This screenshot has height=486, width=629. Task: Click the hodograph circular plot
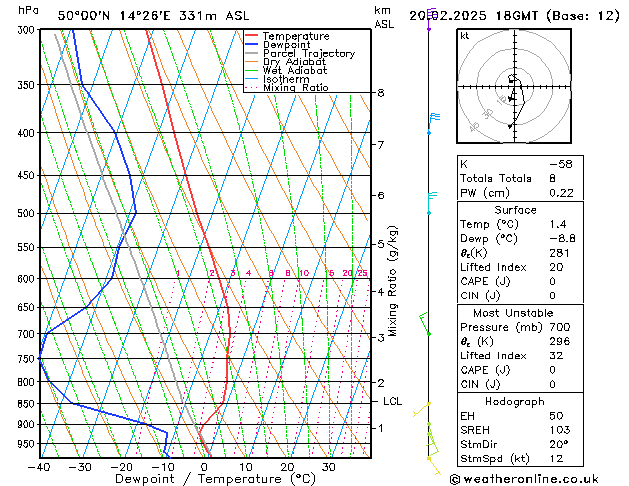pos(512,92)
